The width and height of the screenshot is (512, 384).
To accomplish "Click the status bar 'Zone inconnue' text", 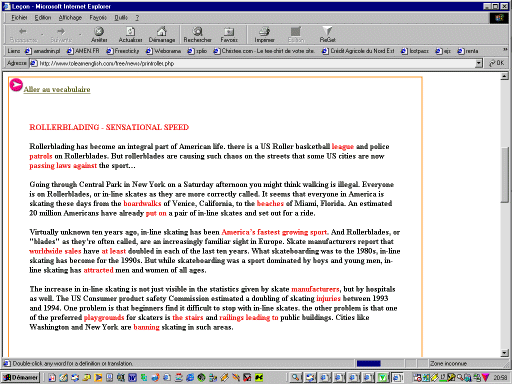I will click(x=448, y=363).
